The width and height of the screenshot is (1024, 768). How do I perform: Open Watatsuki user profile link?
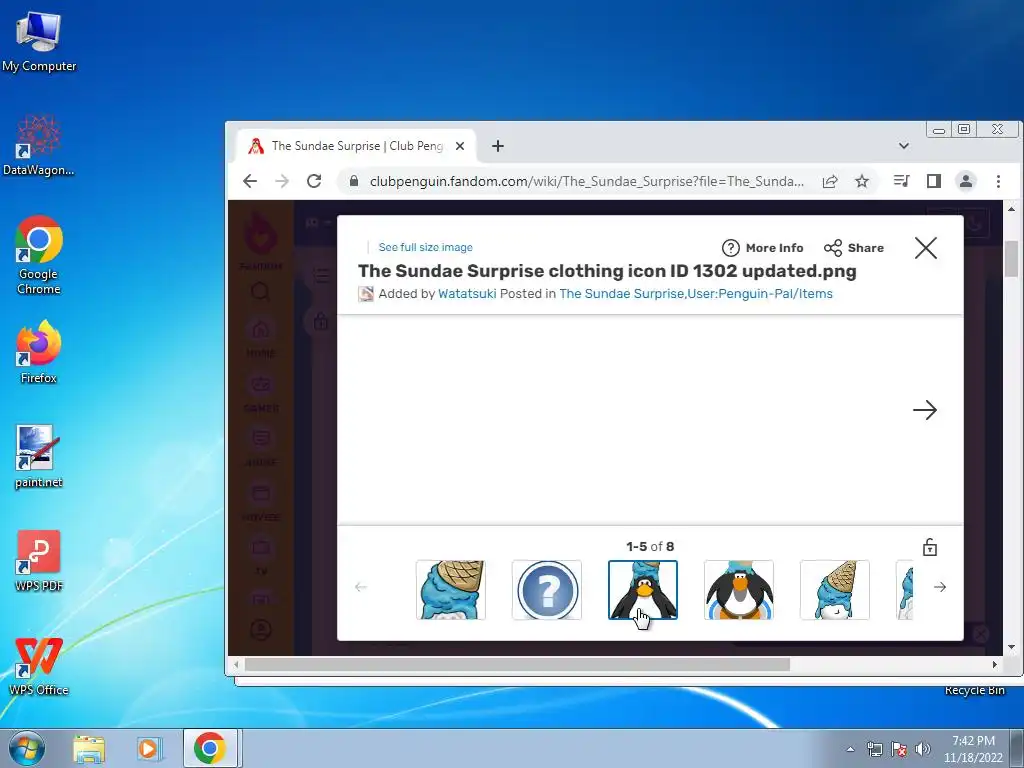coord(467,293)
